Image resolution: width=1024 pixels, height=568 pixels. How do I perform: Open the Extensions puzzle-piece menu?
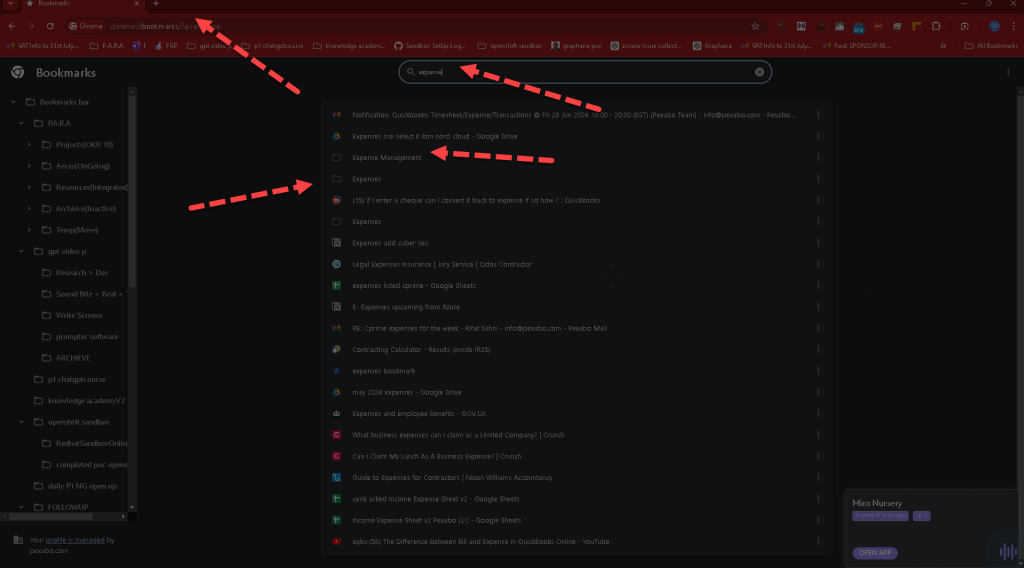(x=936, y=26)
